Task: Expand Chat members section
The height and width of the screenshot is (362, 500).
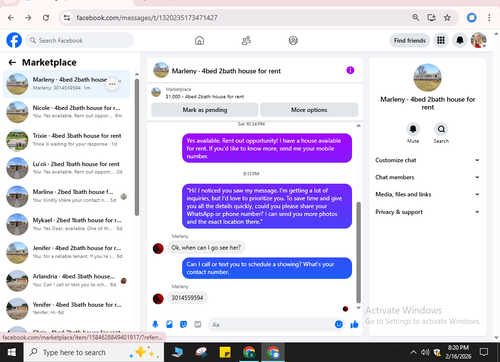Action: pyautogui.click(x=427, y=177)
